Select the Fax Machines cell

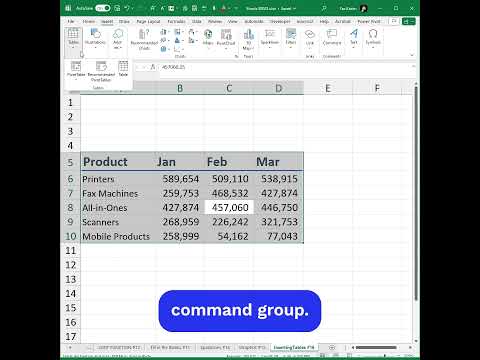tap(118, 193)
